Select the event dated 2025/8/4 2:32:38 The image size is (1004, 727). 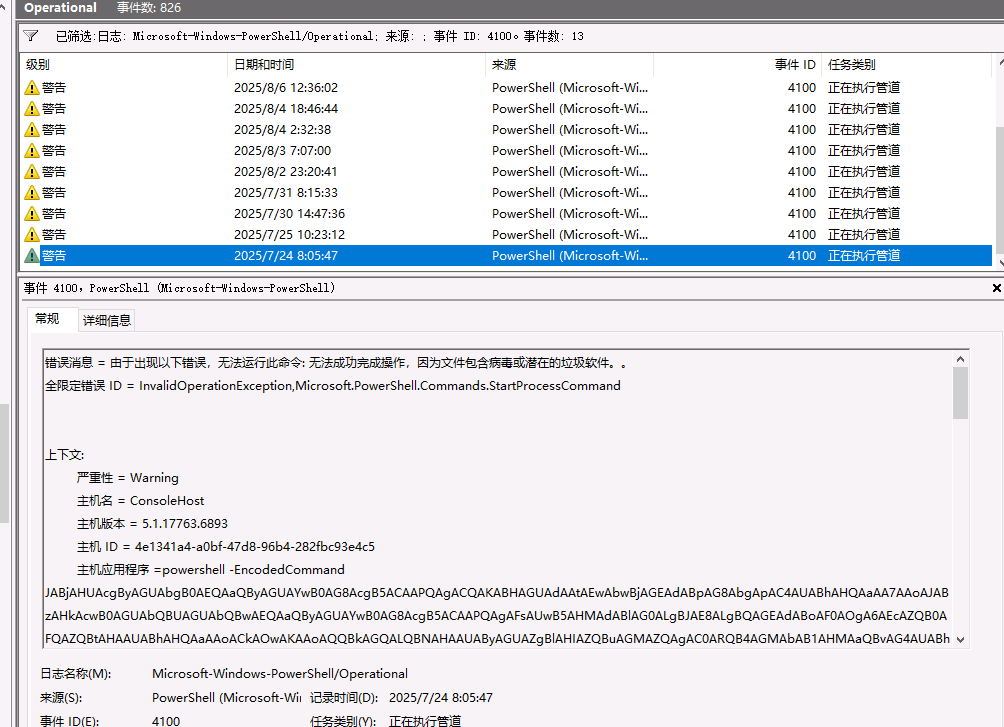click(x=282, y=130)
